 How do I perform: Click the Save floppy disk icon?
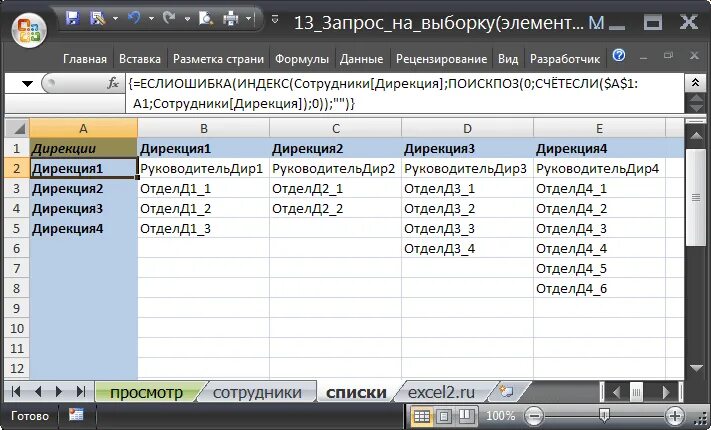pos(73,18)
